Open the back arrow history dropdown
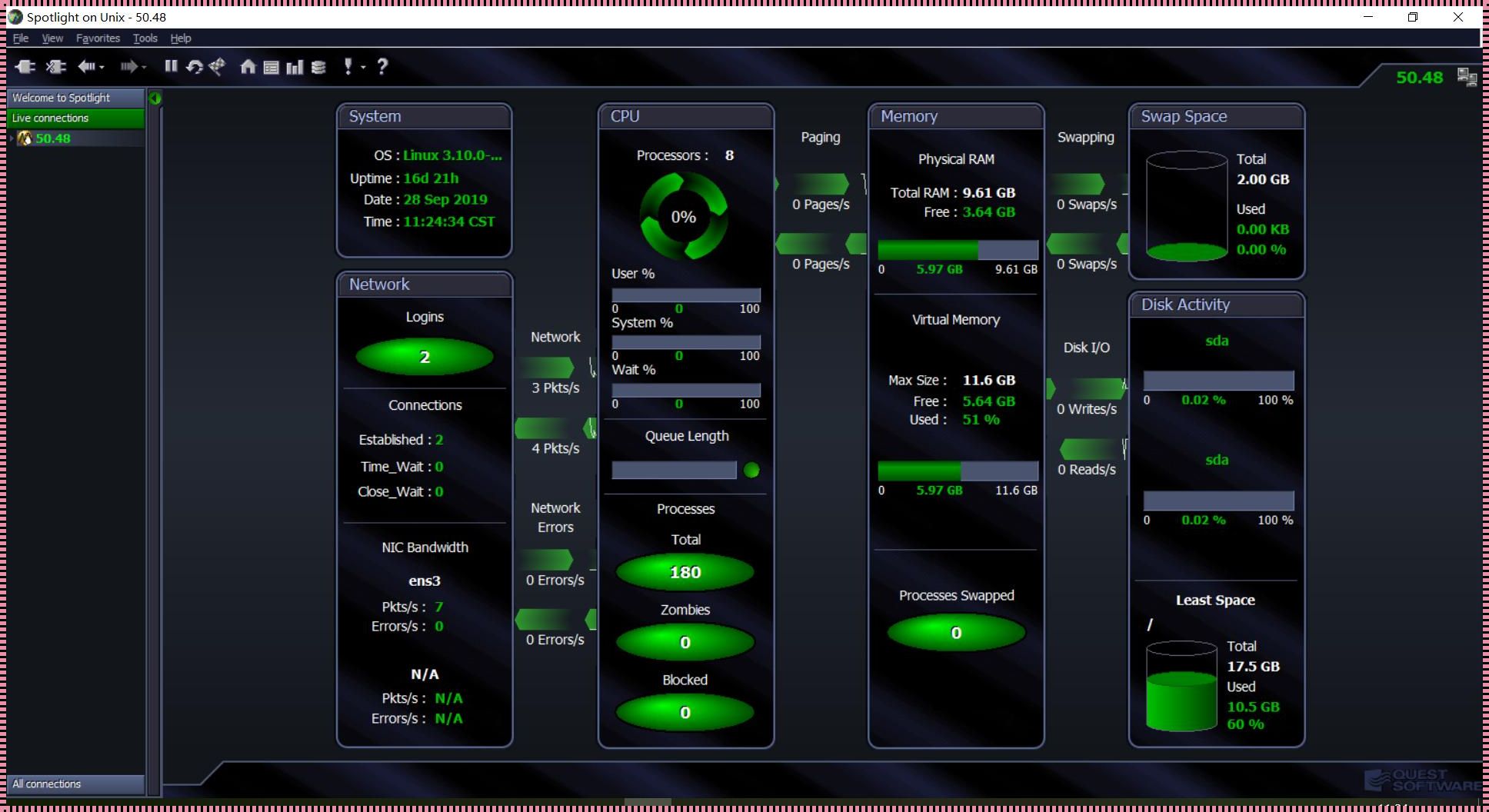The height and width of the screenshot is (812, 1489). tap(102, 68)
